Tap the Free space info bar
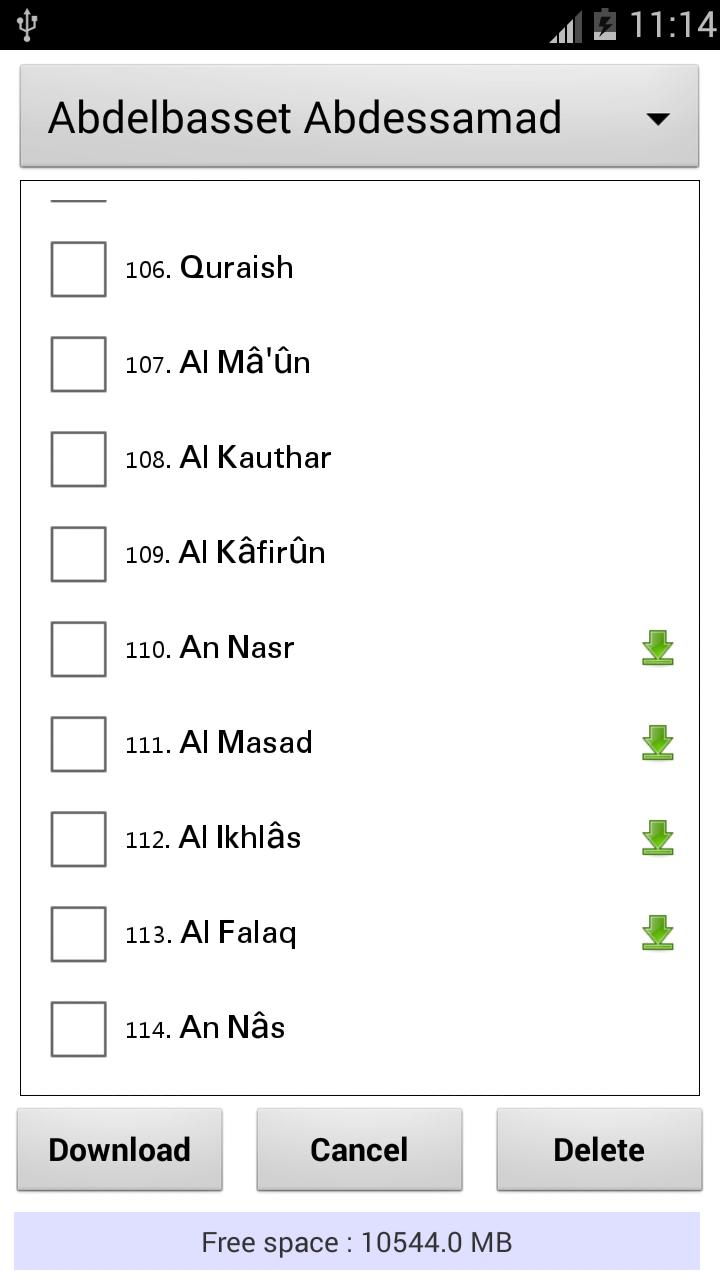The image size is (720, 1280). point(357,1243)
